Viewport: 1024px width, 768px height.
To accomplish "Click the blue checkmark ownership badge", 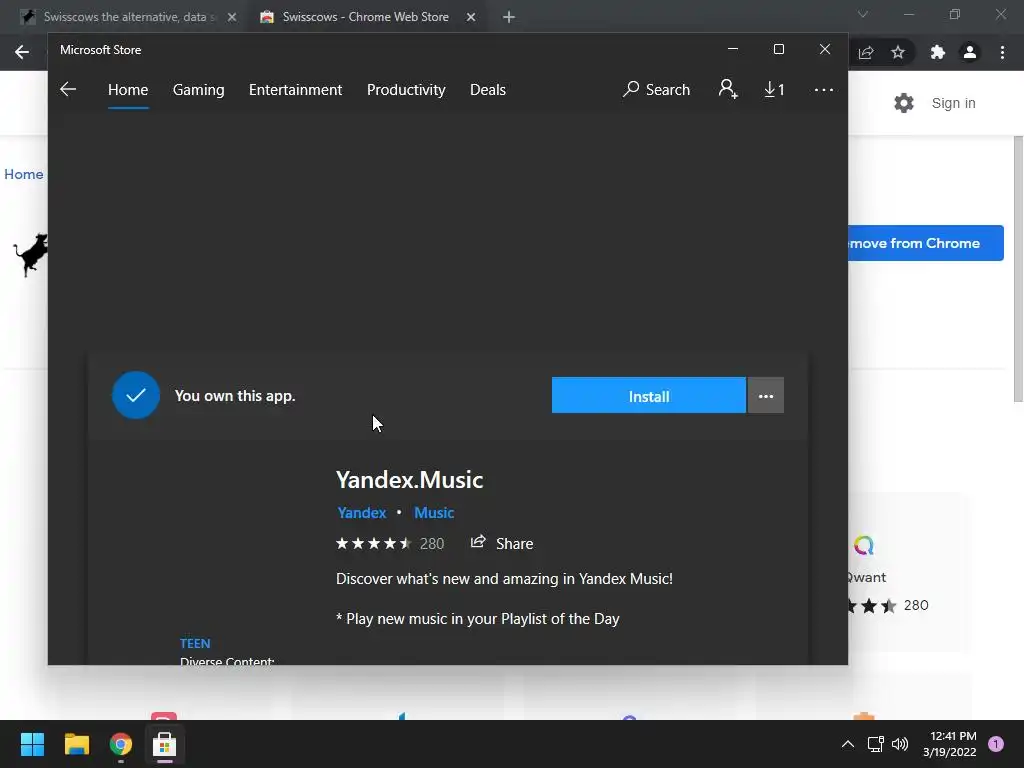I will 136,395.
